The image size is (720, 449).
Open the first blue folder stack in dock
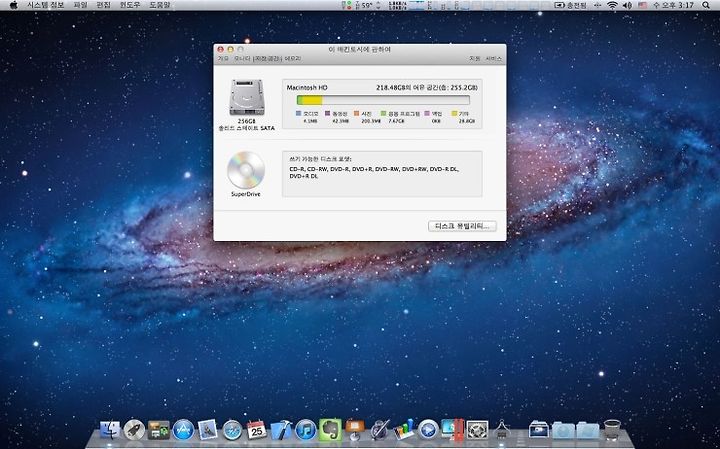click(x=563, y=430)
